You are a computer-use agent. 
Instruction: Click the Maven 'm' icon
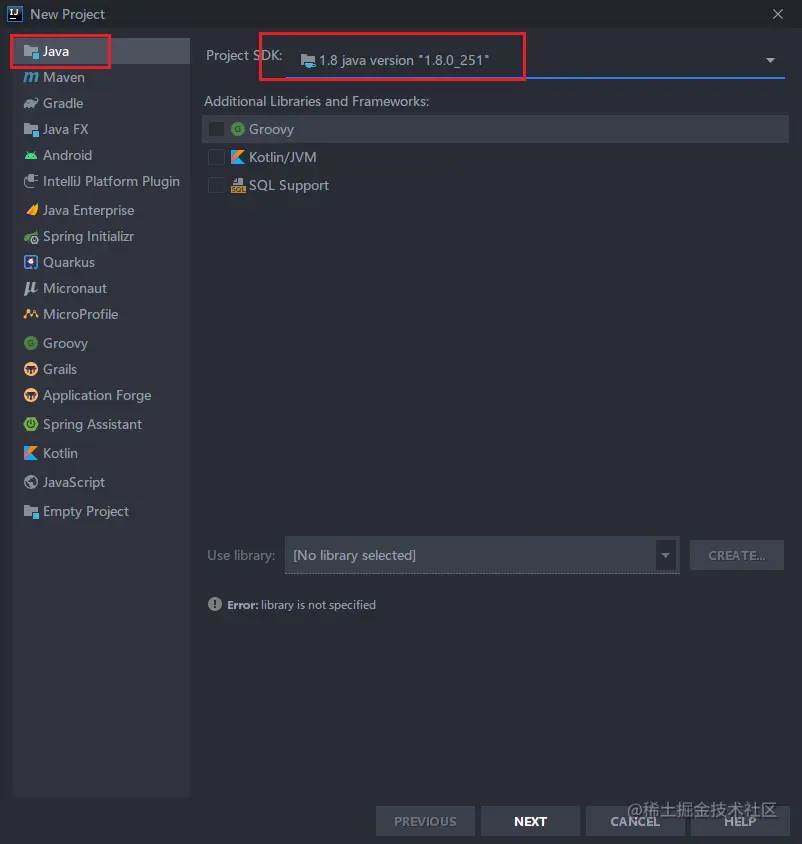pyautogui.click(x=31, y=78)
